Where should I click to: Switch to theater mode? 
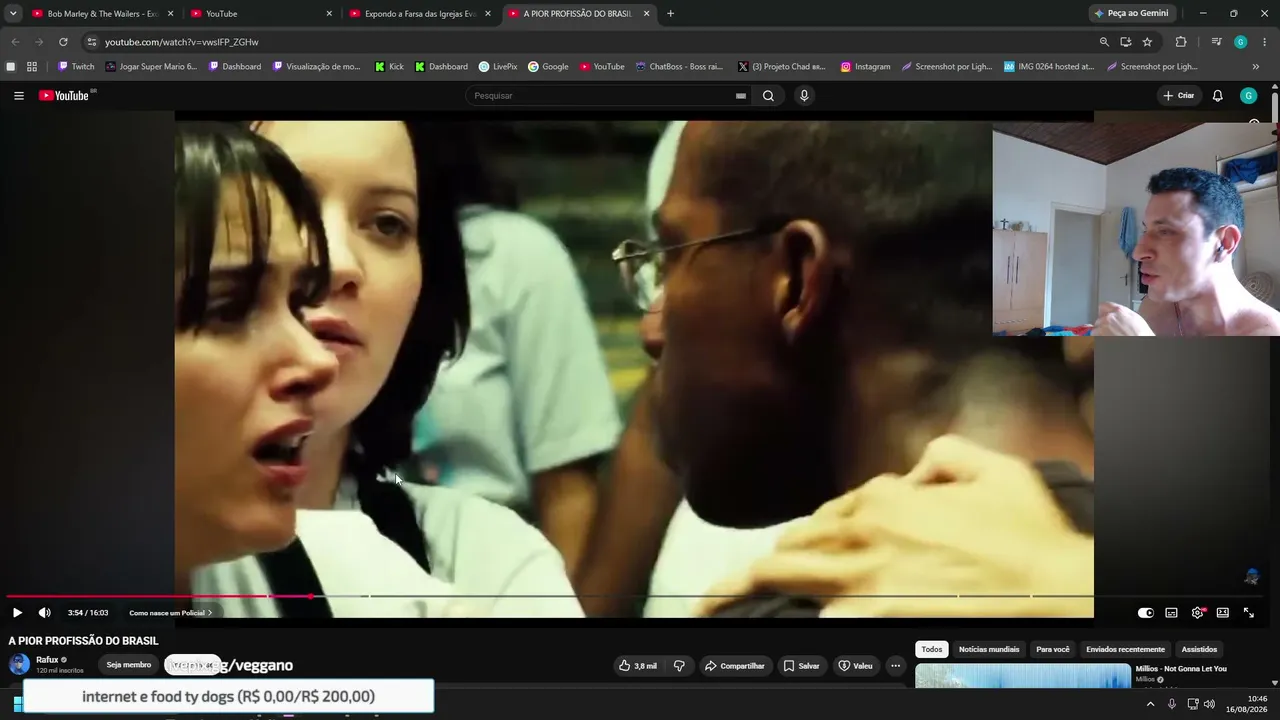point(1223,613)
